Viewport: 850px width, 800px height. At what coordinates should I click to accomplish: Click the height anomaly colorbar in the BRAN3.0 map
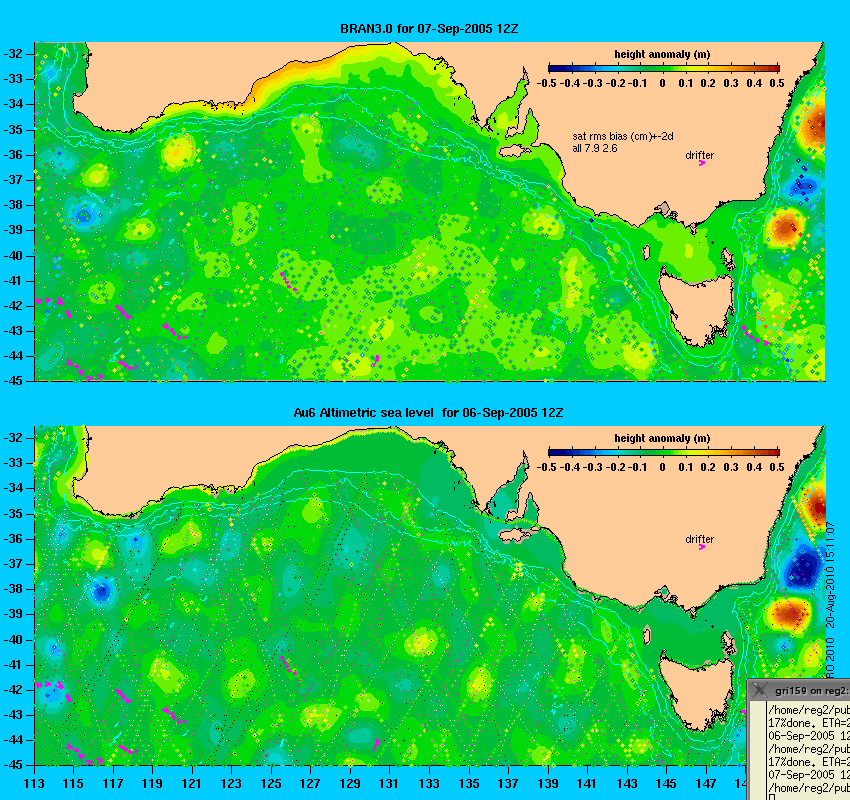664,68
